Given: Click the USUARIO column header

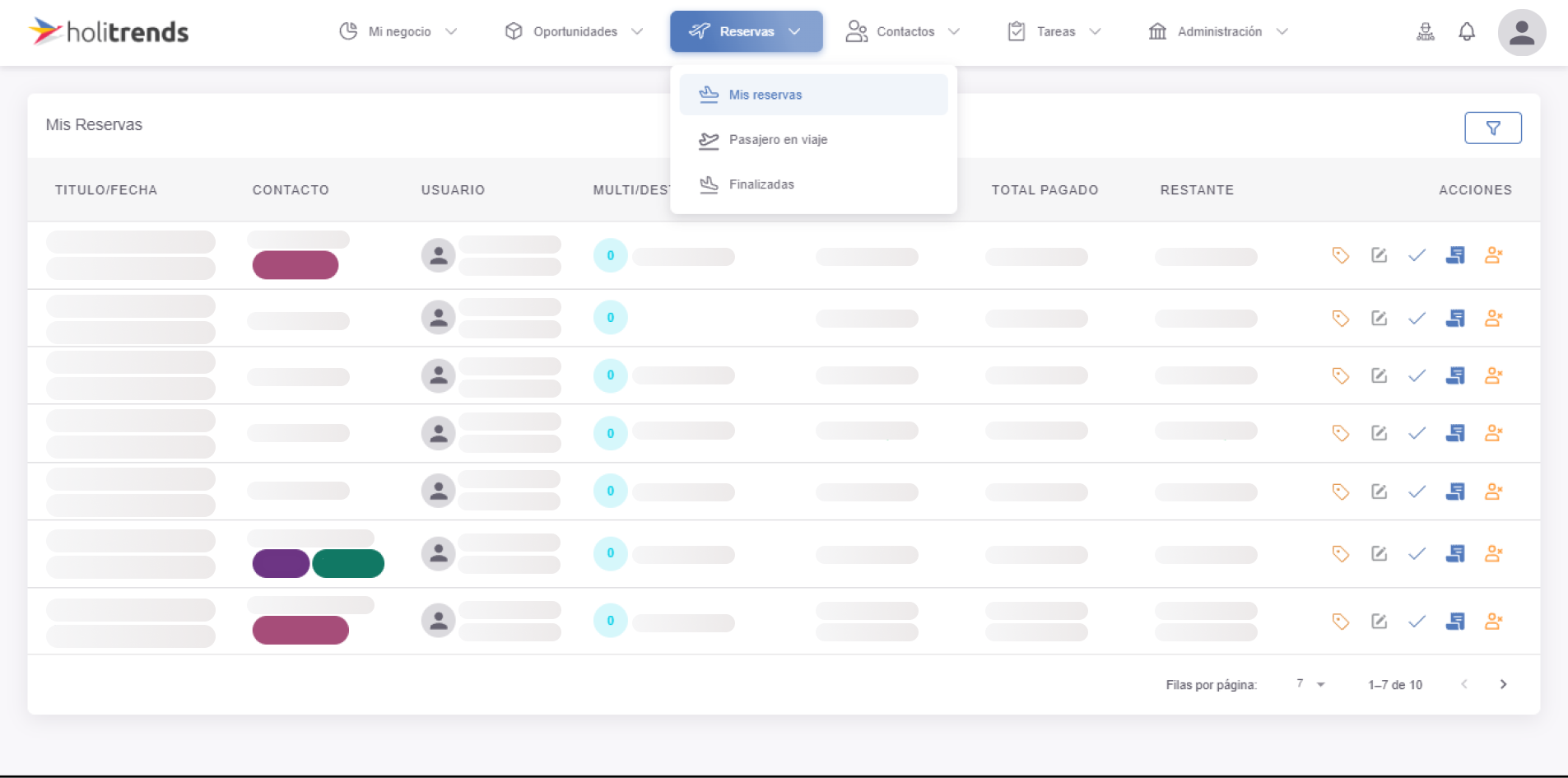Looking at the screenshot, I should coord(453,190).
